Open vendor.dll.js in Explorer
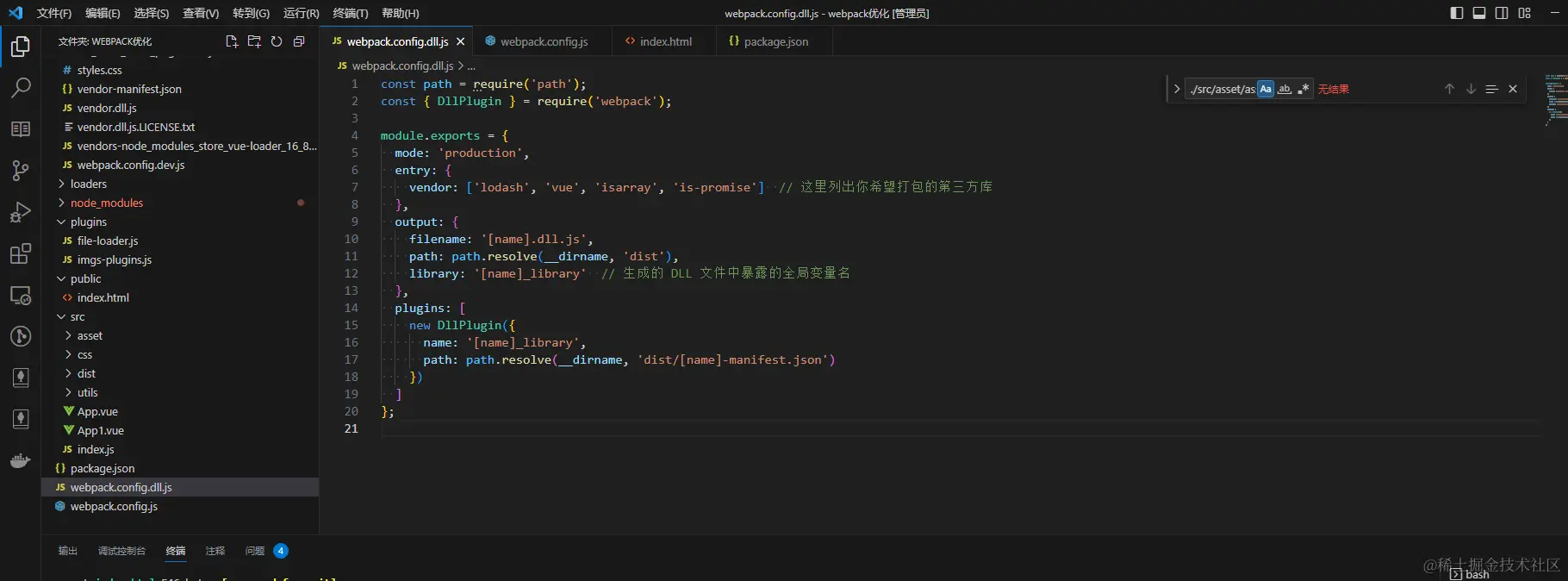 coord(180,108)
